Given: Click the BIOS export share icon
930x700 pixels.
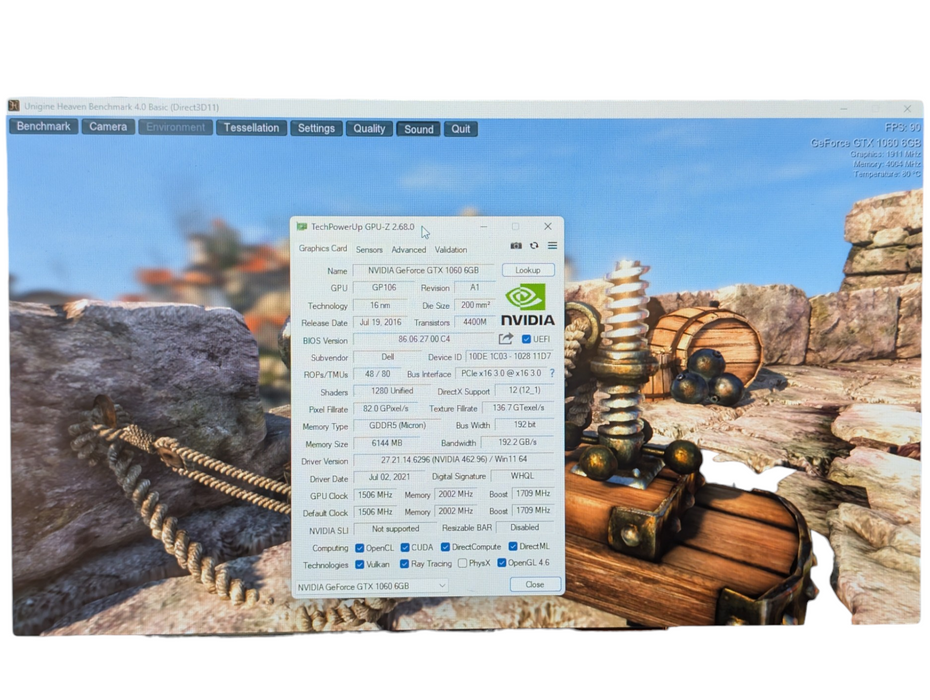Looking at the screenshot, I should coord(505,339).
